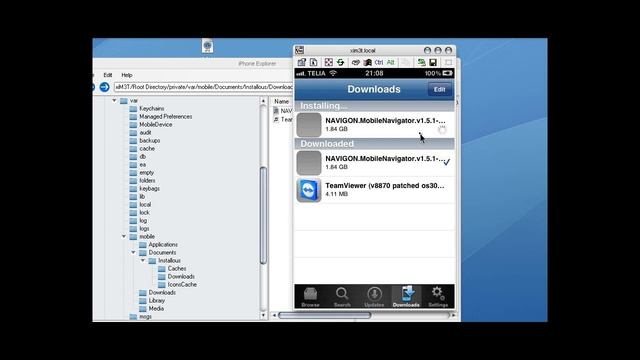The width and height of the screenshot is (640, 360).
Task: Open the desktop icon above iPhone Explorer
Action: pyautogui.click(x=207, y=46)
